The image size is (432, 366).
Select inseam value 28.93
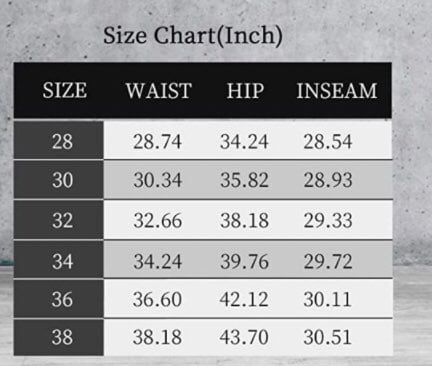point(328,180)
